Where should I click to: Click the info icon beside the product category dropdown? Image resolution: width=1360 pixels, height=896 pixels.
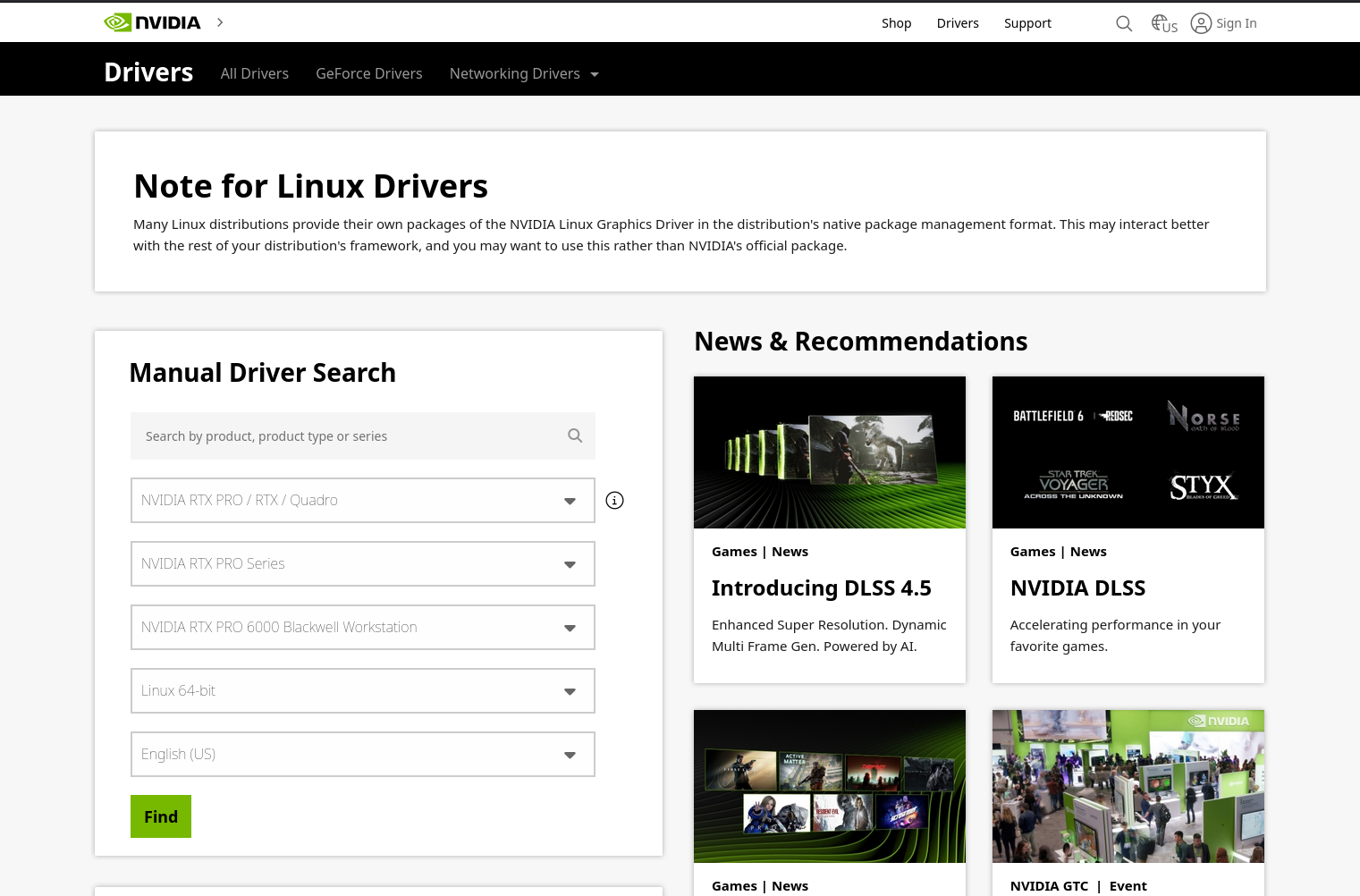pos(614,501)
